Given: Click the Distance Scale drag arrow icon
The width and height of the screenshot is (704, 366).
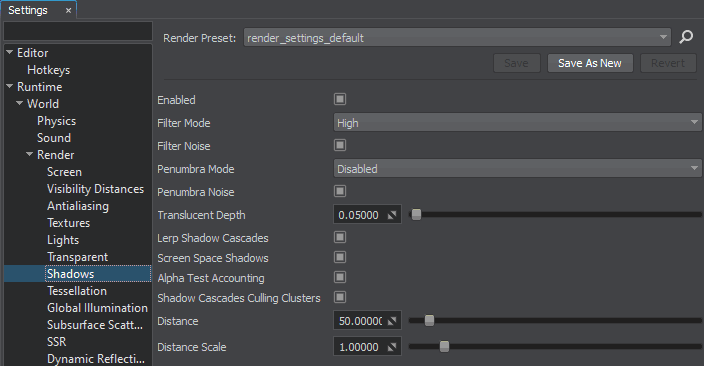Looking at the screenshot, I should click(392, 347).
